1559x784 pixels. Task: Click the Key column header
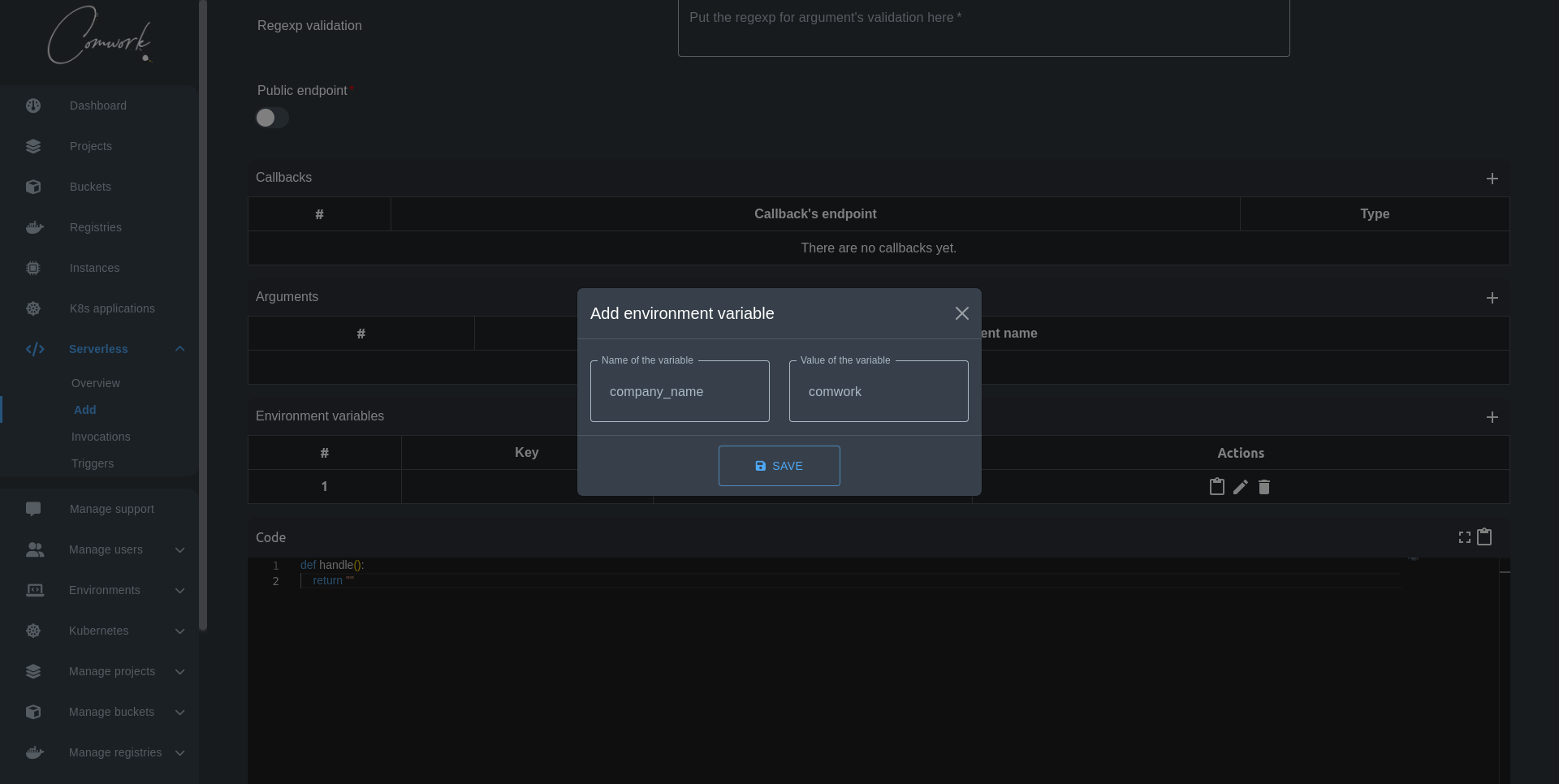pos(526,453)
